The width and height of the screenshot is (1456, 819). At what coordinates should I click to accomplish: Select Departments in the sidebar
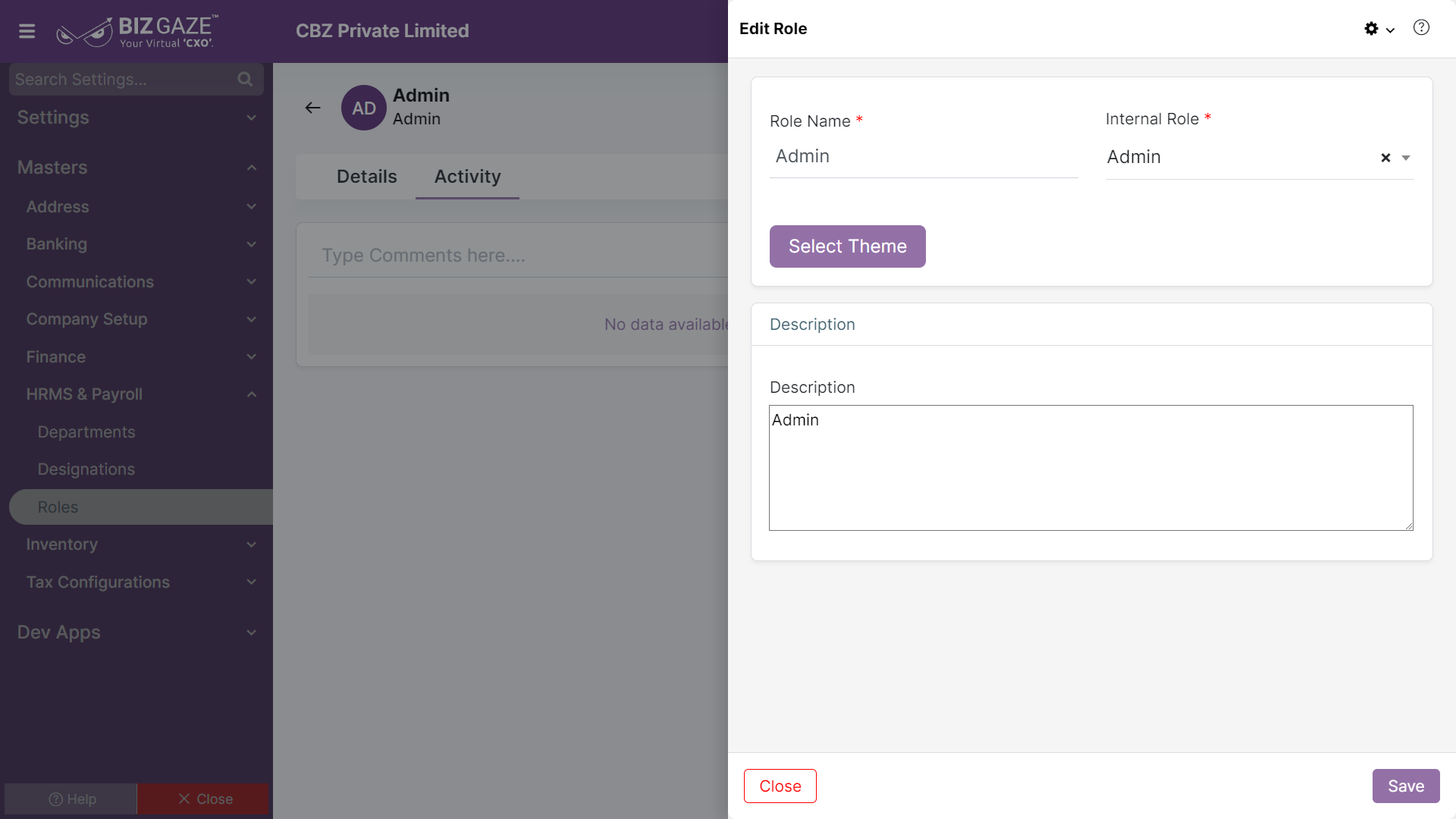pyautogui.click(x=86, y=432)
